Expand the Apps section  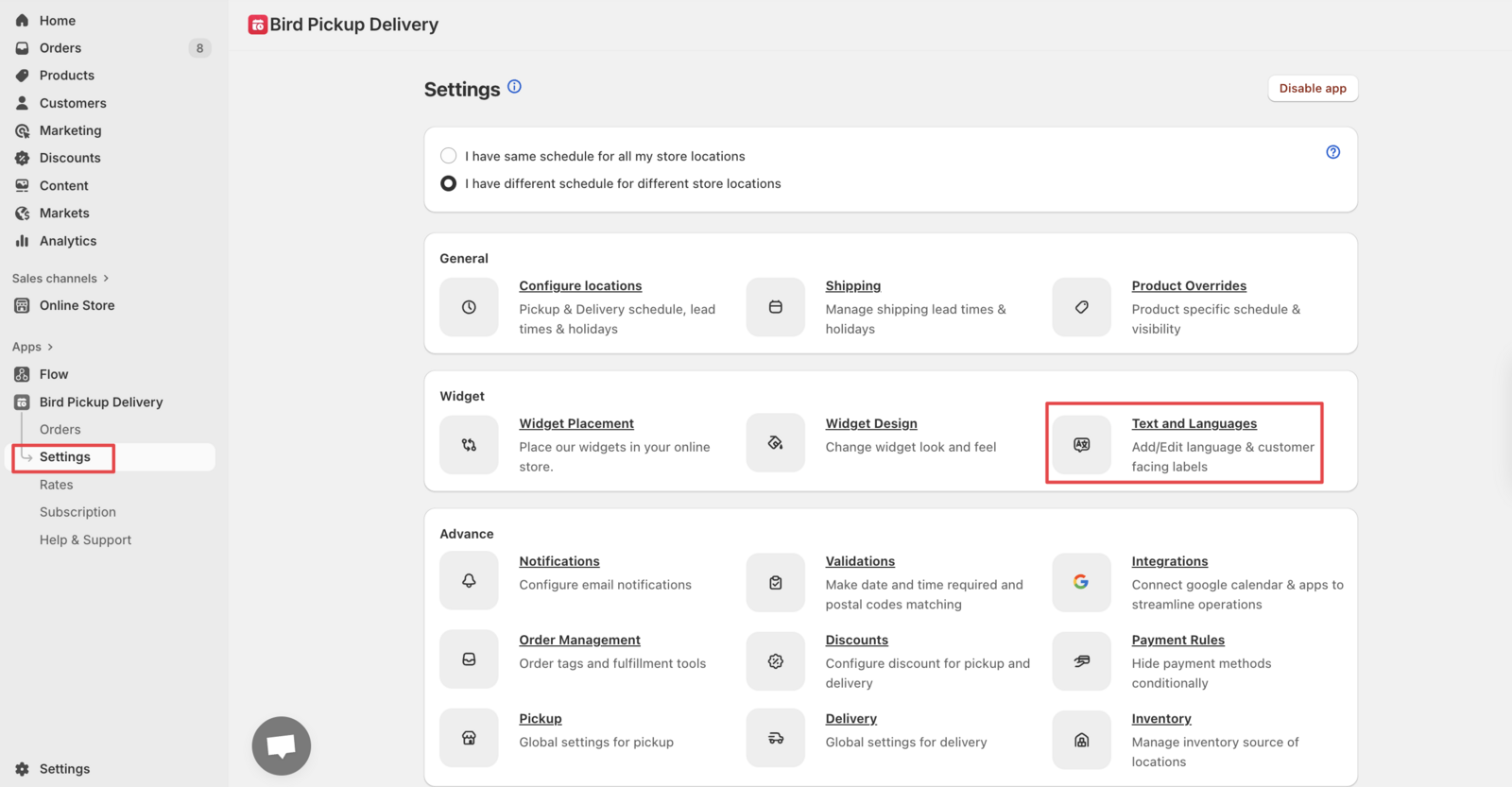pos(32,347)
